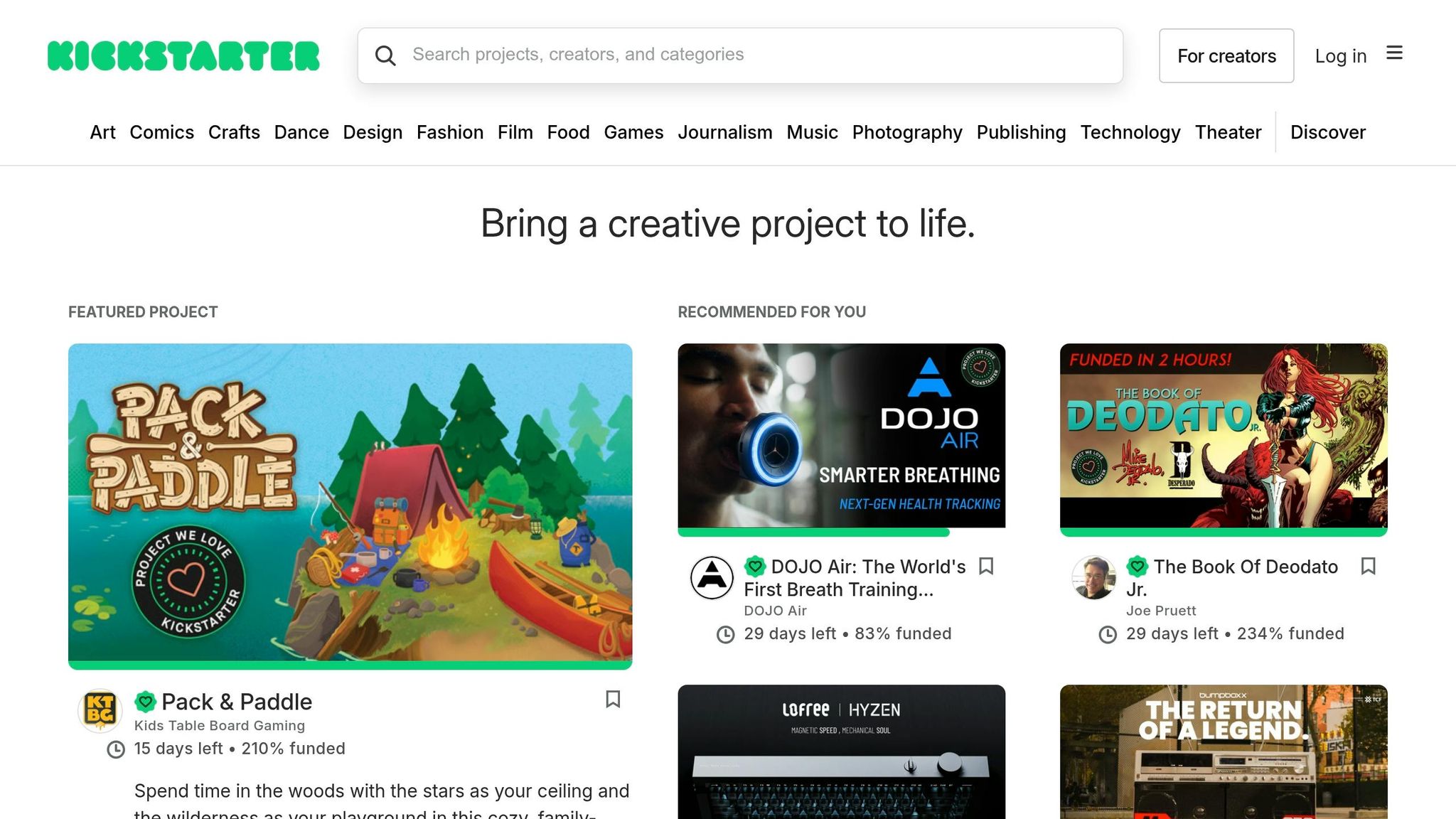
Task: Click the Kids Table Board Gaming avatar
Action: point(100,710)
